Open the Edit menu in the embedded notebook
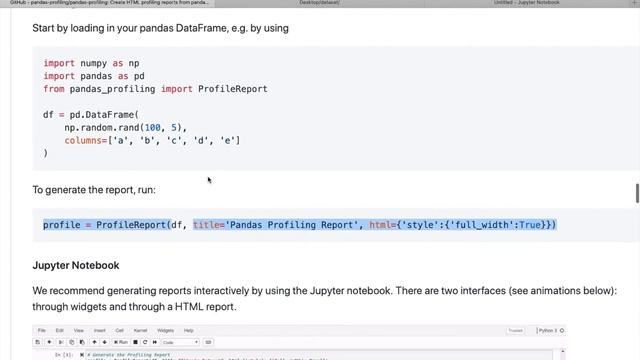 [60, 330]
